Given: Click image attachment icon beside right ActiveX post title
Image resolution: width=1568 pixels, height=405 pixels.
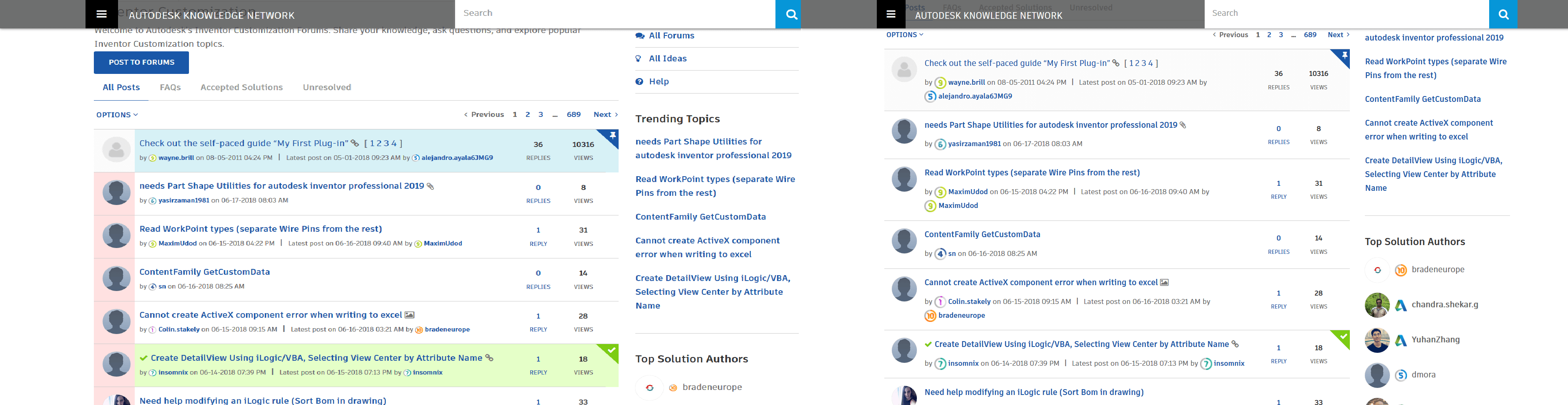Looking at the screenshot, I should pyautogui.click(x=1165, y=282).
